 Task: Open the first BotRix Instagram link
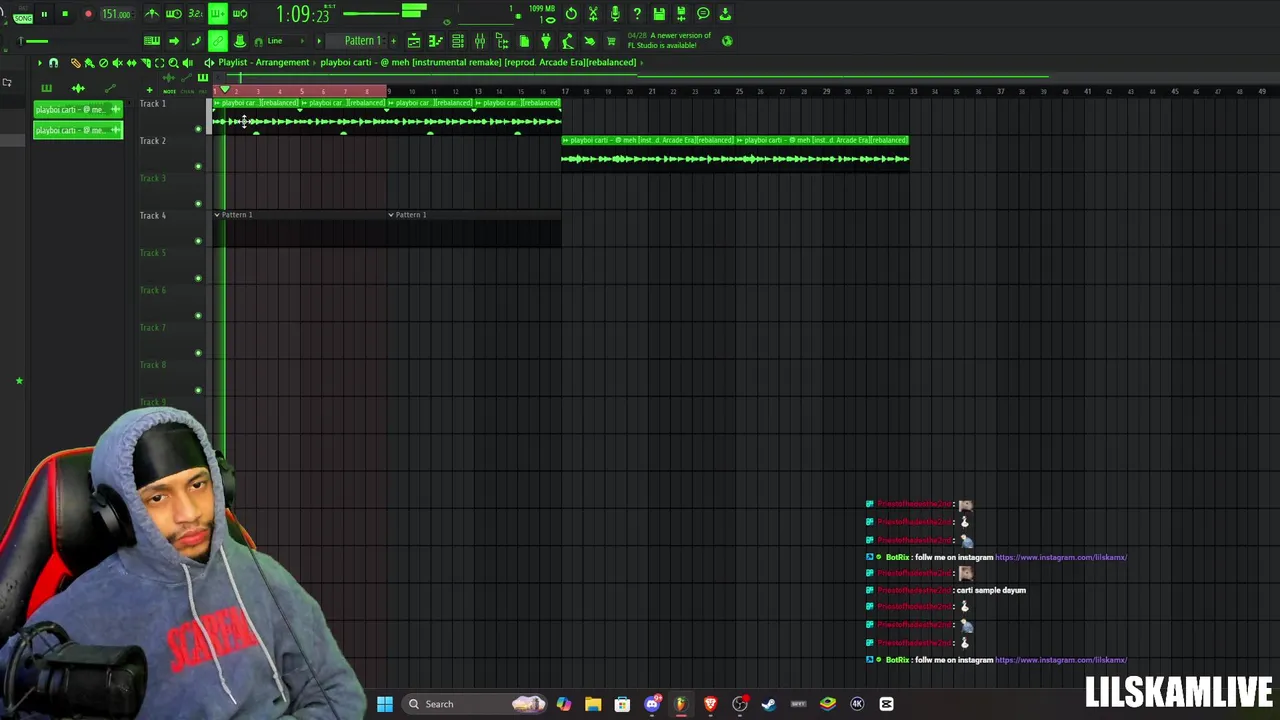(x=1060, y=557)
